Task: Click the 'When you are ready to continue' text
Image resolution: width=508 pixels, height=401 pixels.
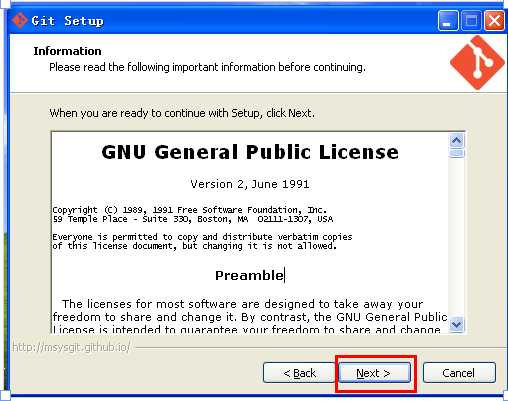Action: click(x=182, y=113)
